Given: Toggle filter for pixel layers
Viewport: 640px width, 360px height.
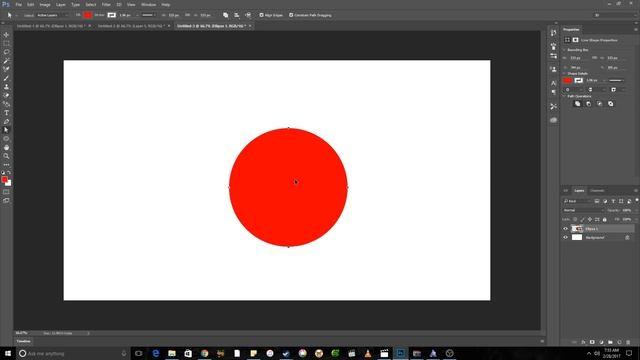Looking at the screenshot, I should click(x=597, y=201).
